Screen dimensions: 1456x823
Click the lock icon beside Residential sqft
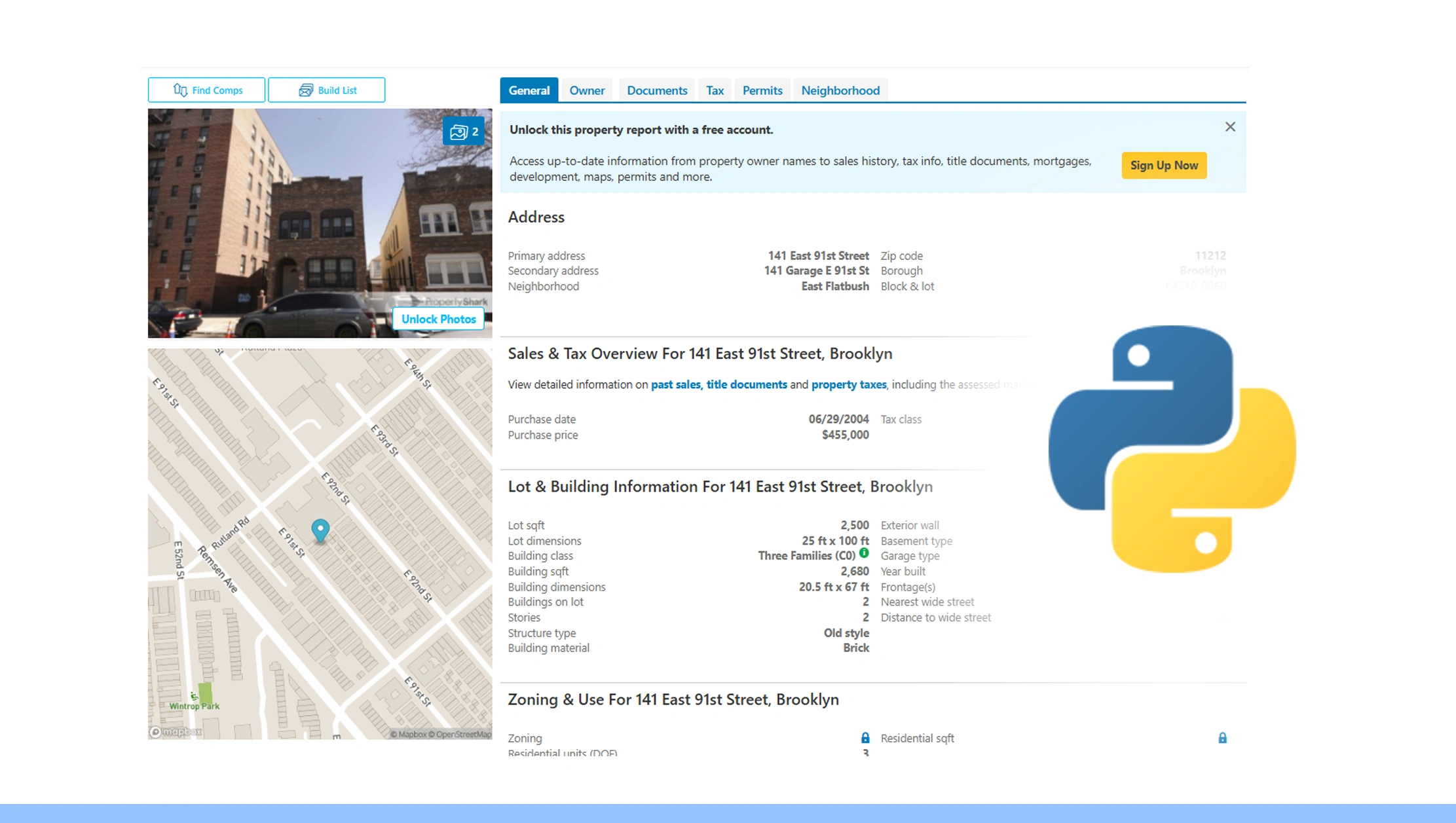point(1222,737)
